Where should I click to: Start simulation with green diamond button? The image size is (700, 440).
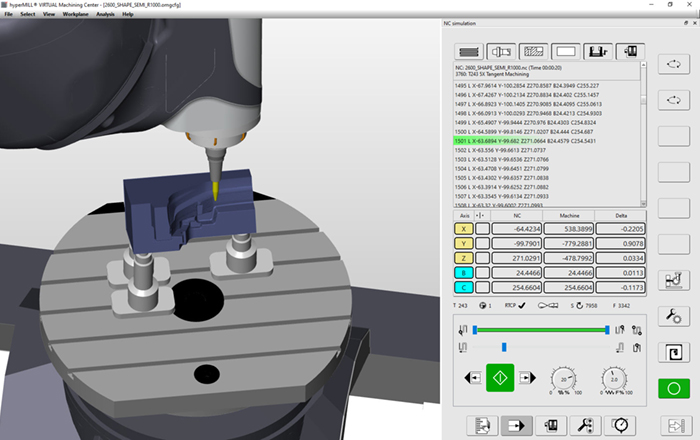(x=500, y=378)
